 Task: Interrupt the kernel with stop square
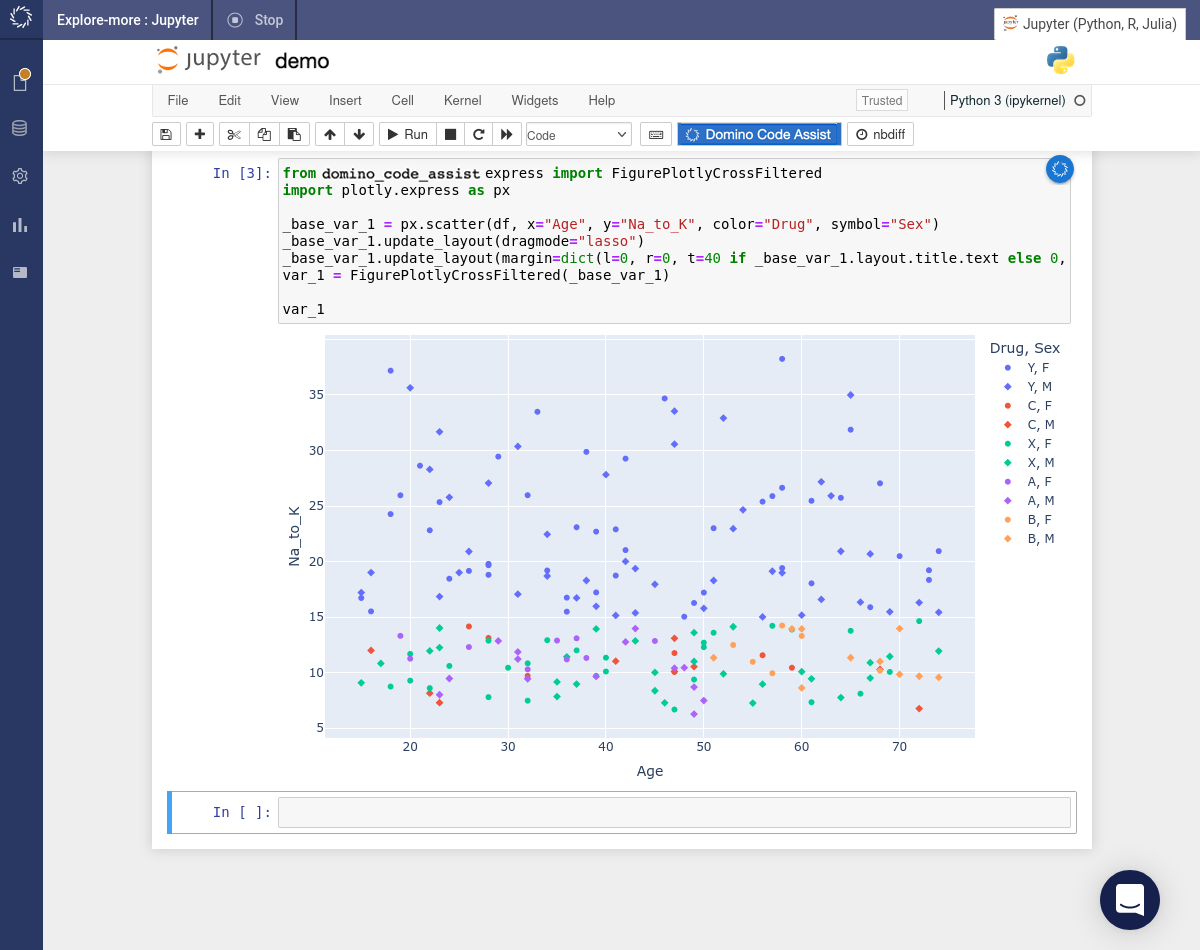451,134
